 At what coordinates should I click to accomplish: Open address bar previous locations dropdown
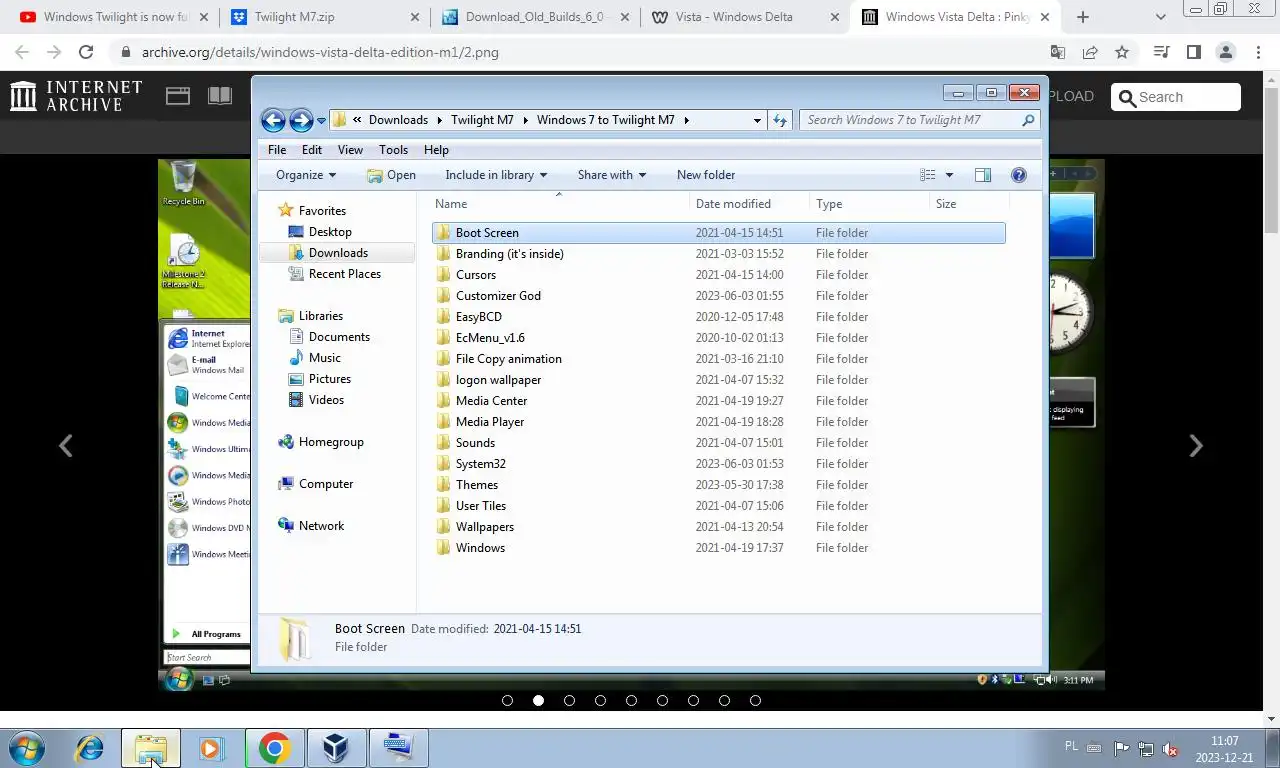(x=757, y=120)
